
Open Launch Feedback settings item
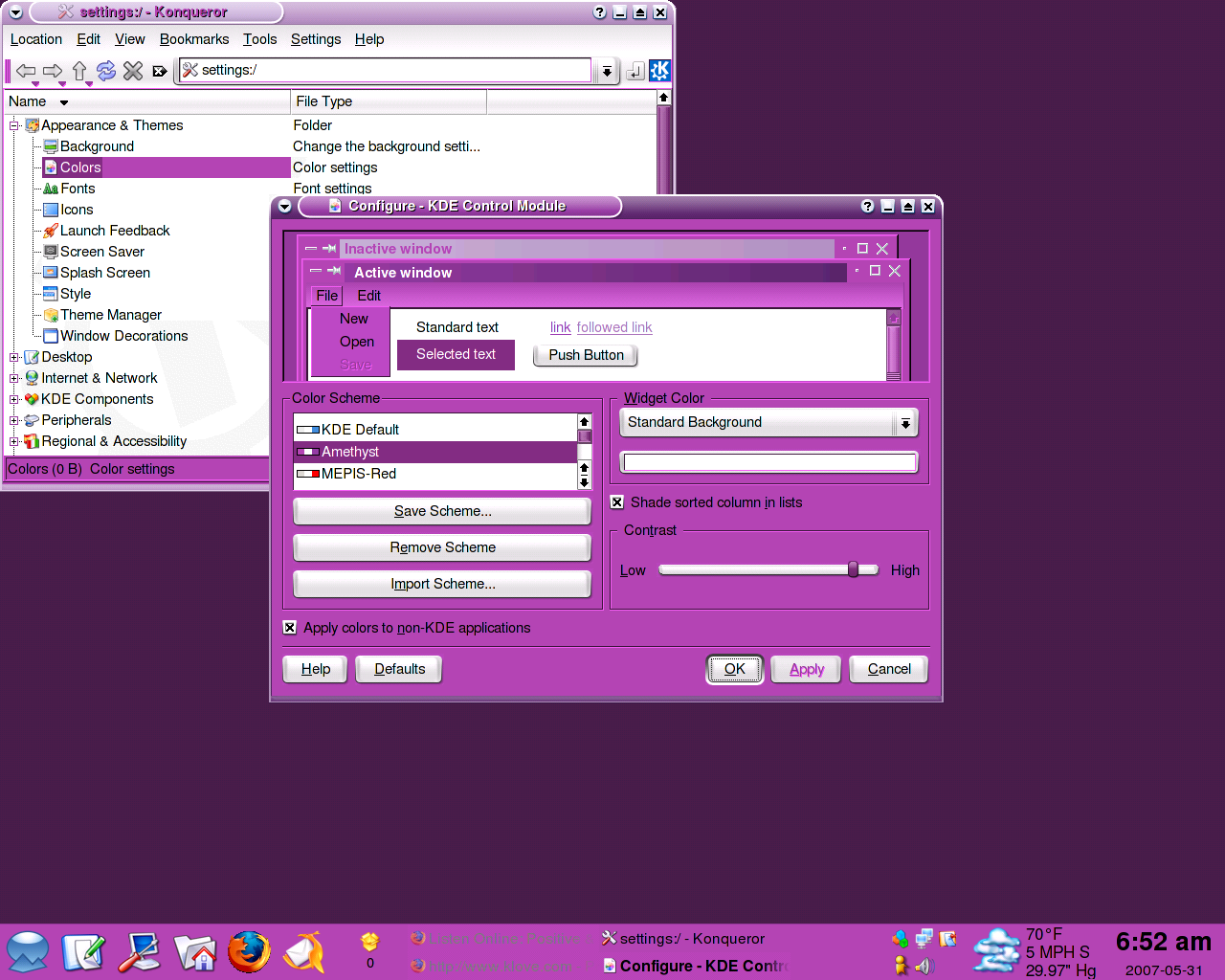[x=115, y=231]
